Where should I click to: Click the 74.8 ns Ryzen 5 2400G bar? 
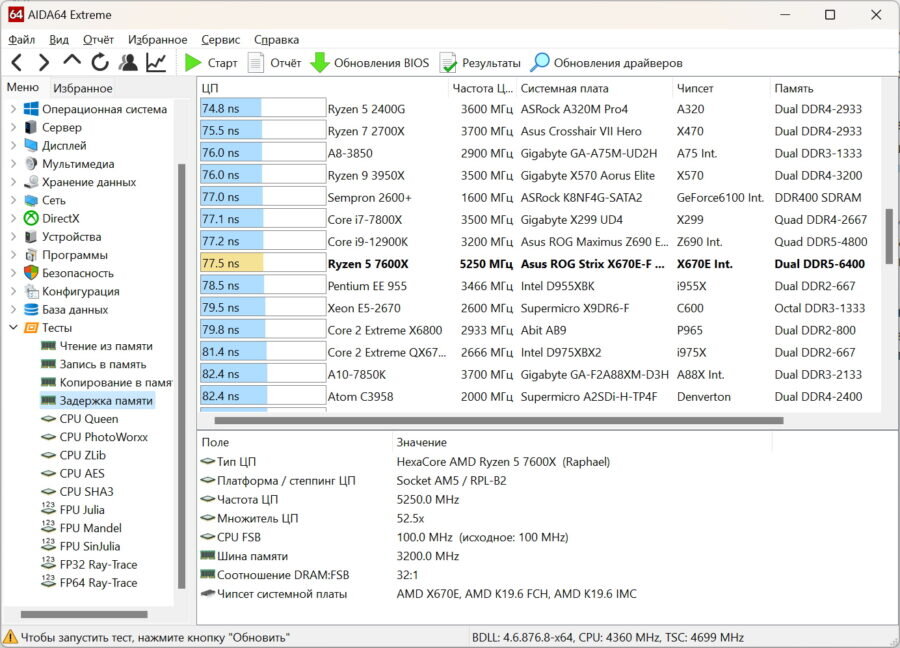click(x=263, y=108)
